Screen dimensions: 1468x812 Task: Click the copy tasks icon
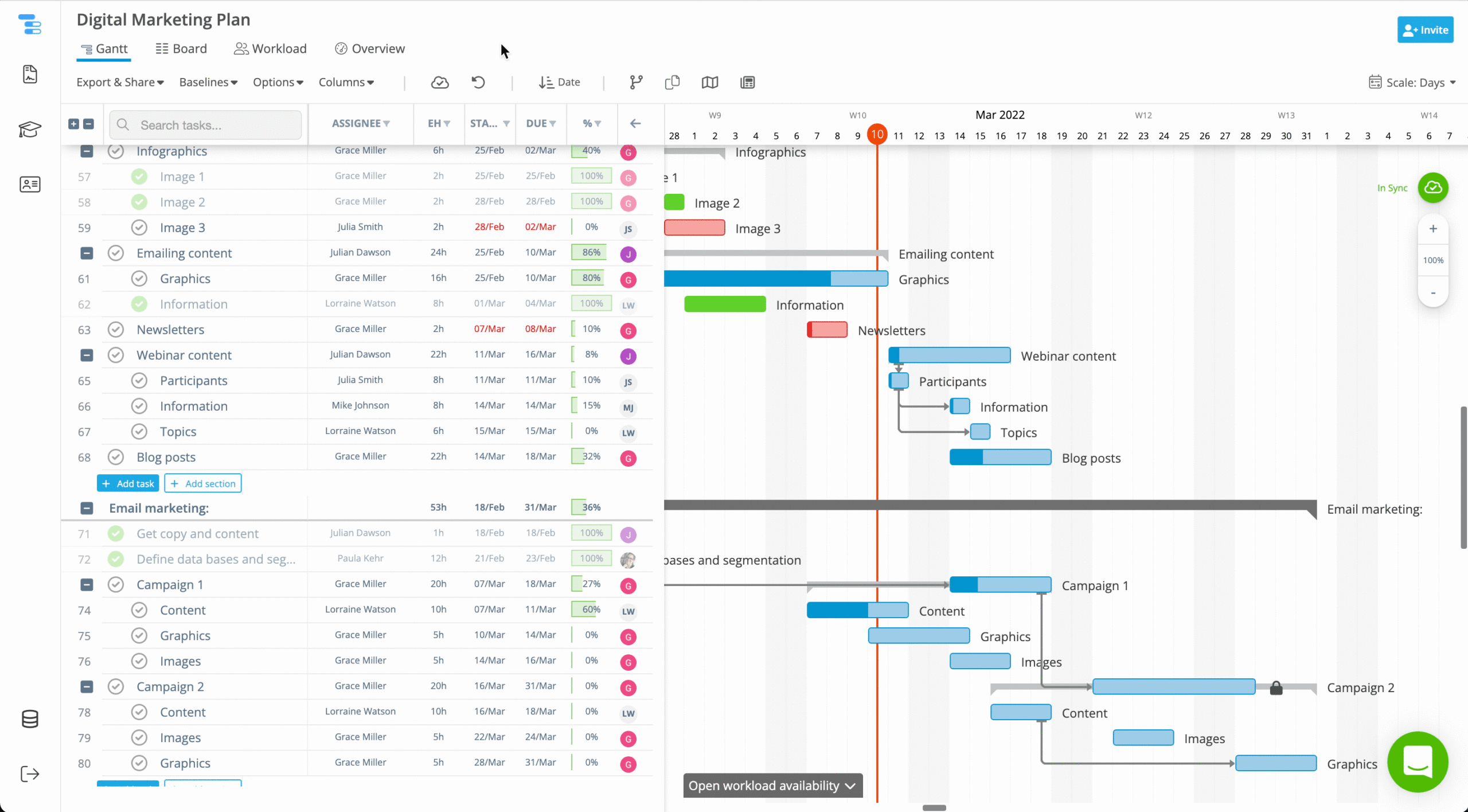(x=671, y=82)
